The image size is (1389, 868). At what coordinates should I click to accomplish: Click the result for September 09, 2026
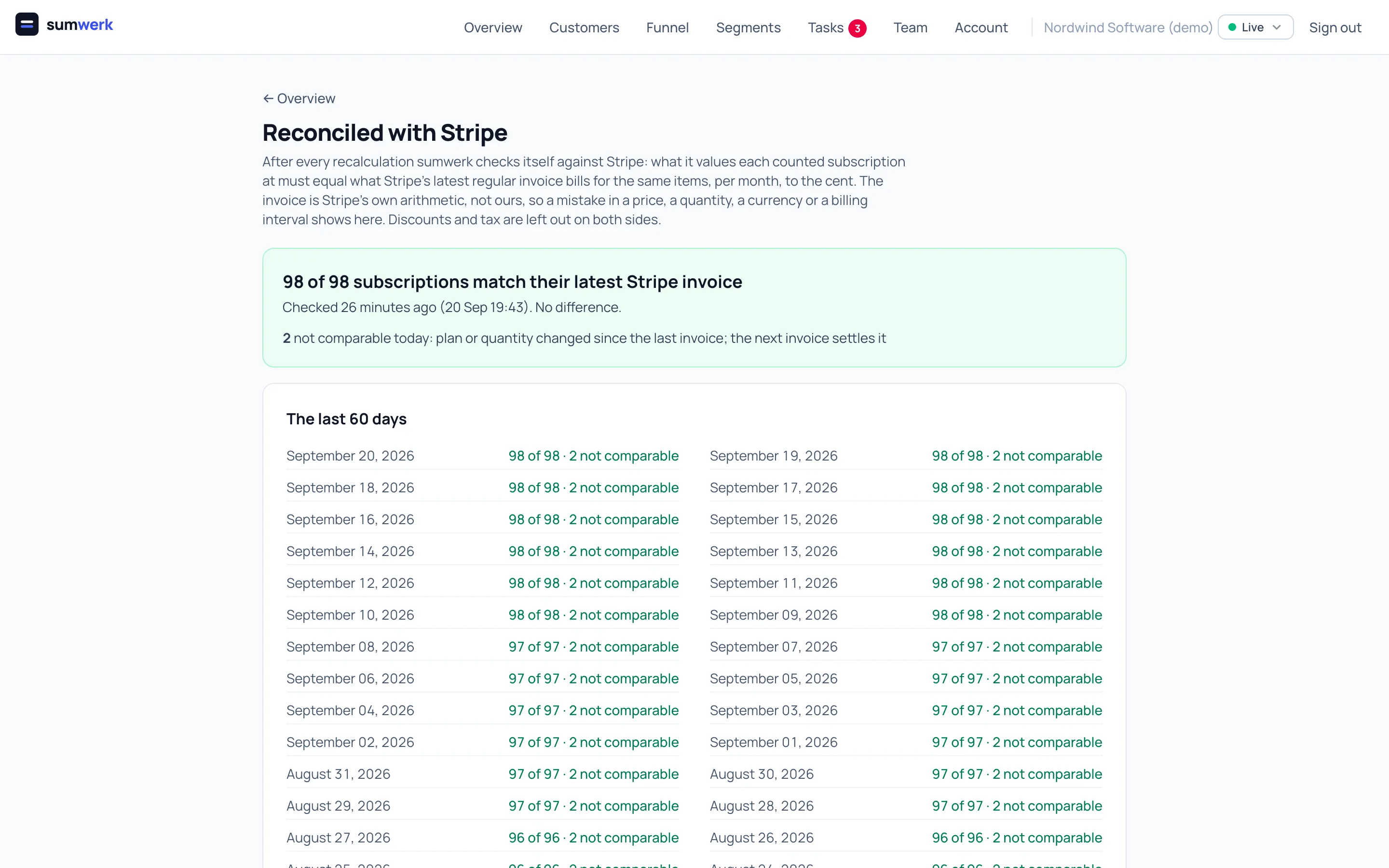1017,615
